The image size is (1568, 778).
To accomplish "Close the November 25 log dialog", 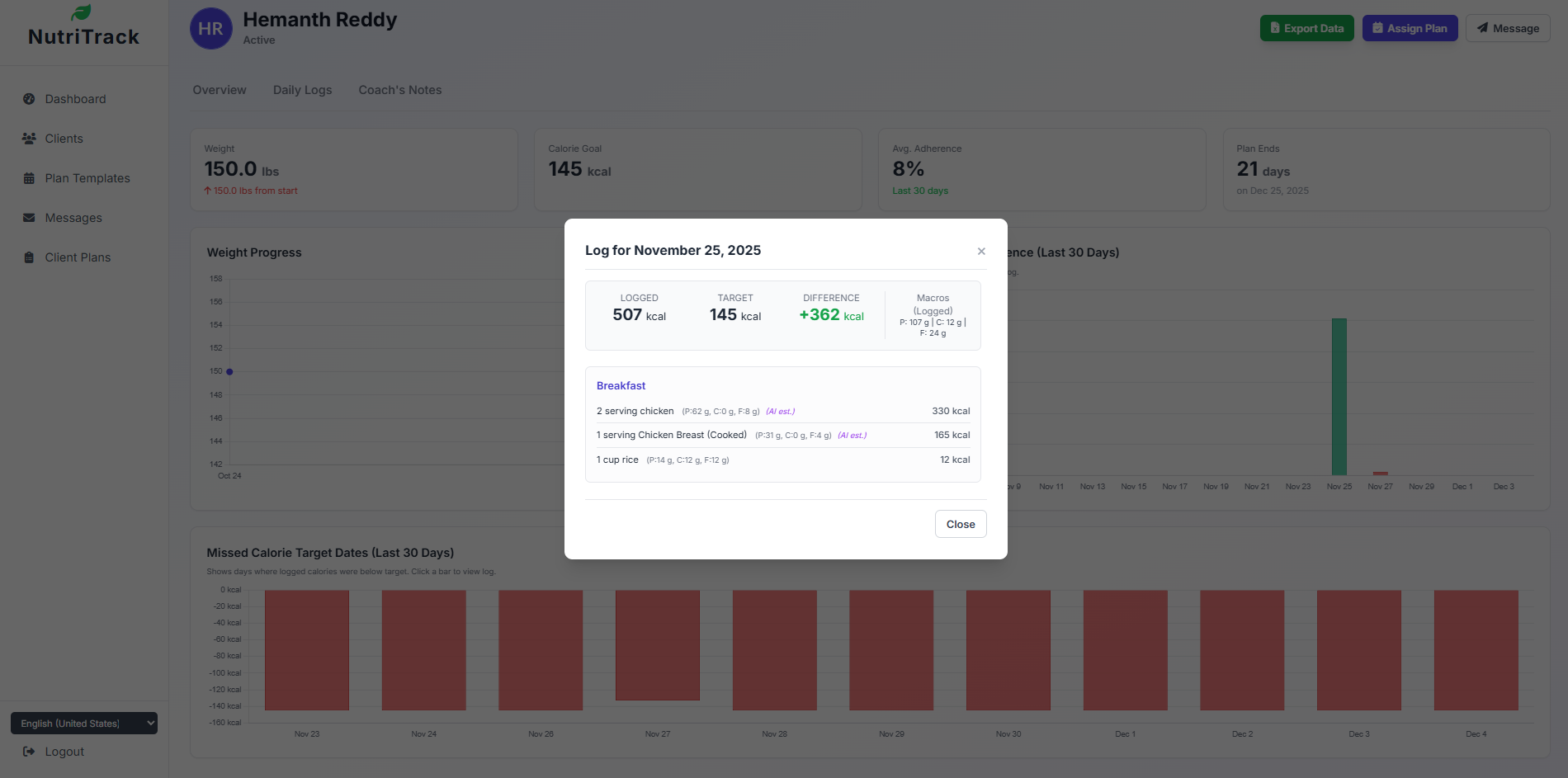I will coord(960,524).
